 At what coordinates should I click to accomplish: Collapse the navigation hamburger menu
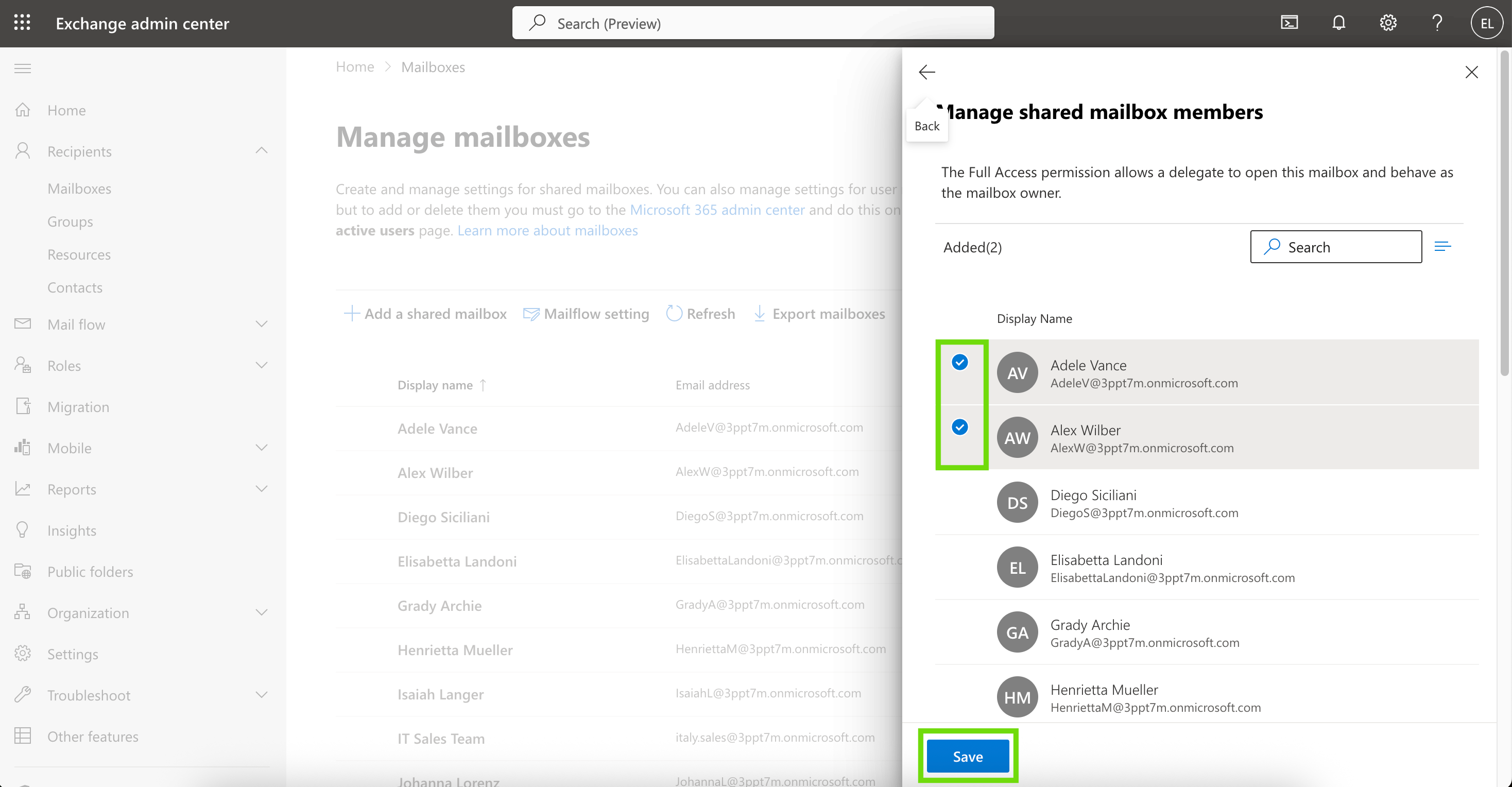pos(22,68)
